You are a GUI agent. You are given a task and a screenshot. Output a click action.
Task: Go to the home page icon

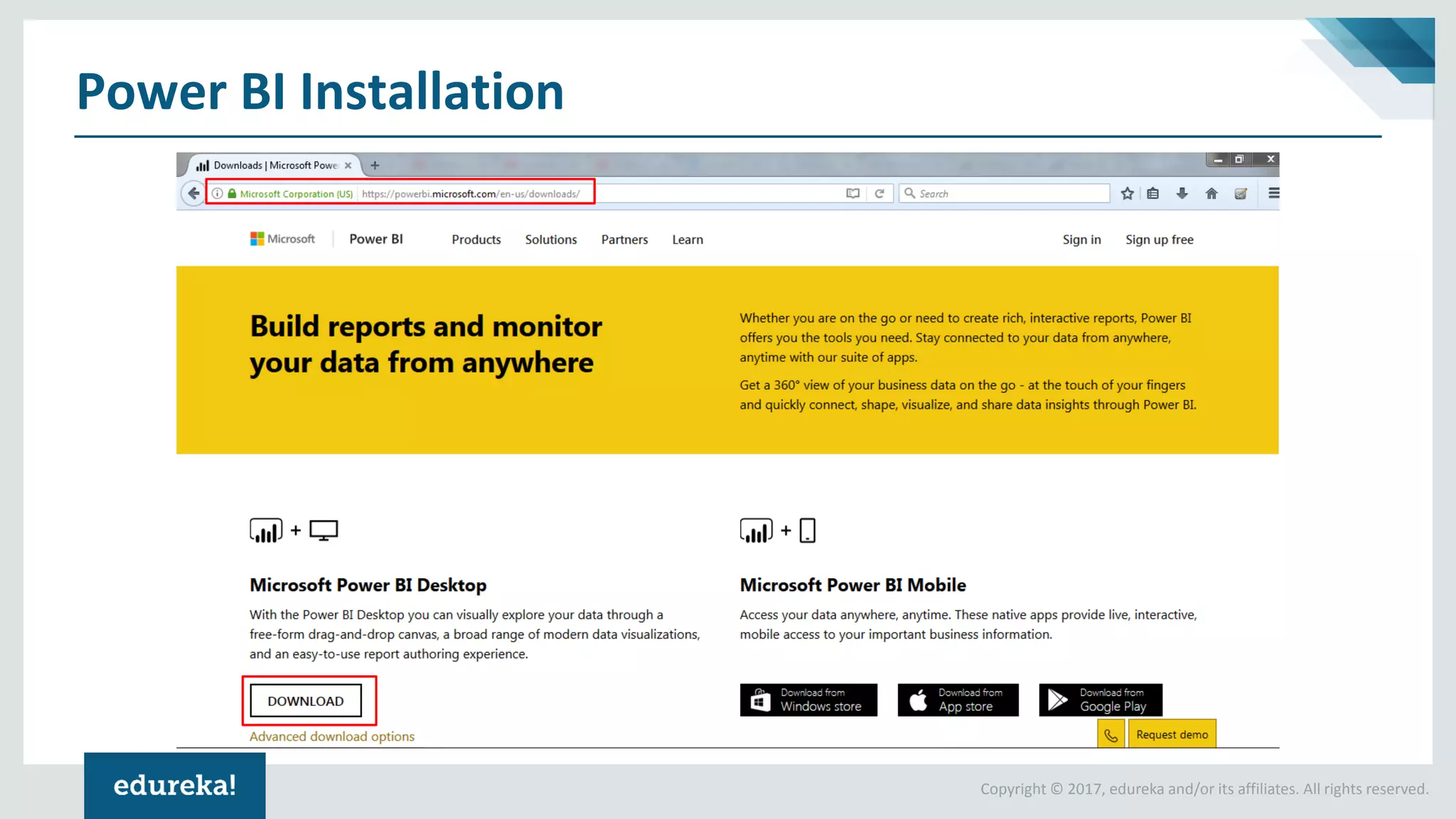click(x=1211, y=193)
